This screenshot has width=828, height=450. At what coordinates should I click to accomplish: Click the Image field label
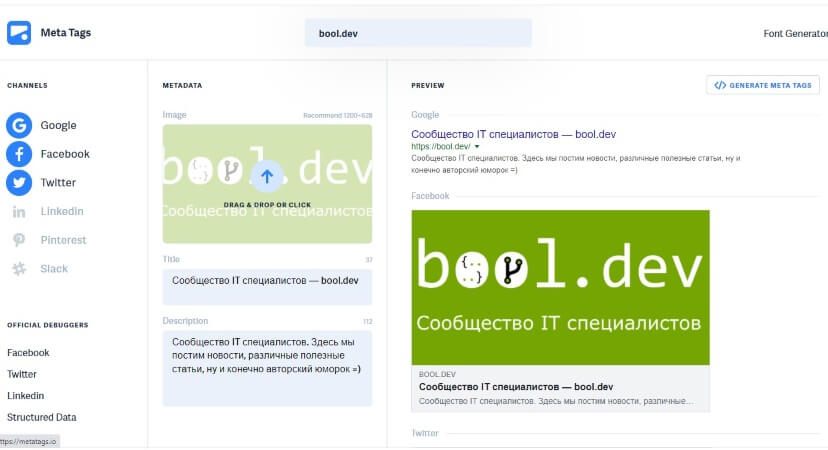(174, 115)
